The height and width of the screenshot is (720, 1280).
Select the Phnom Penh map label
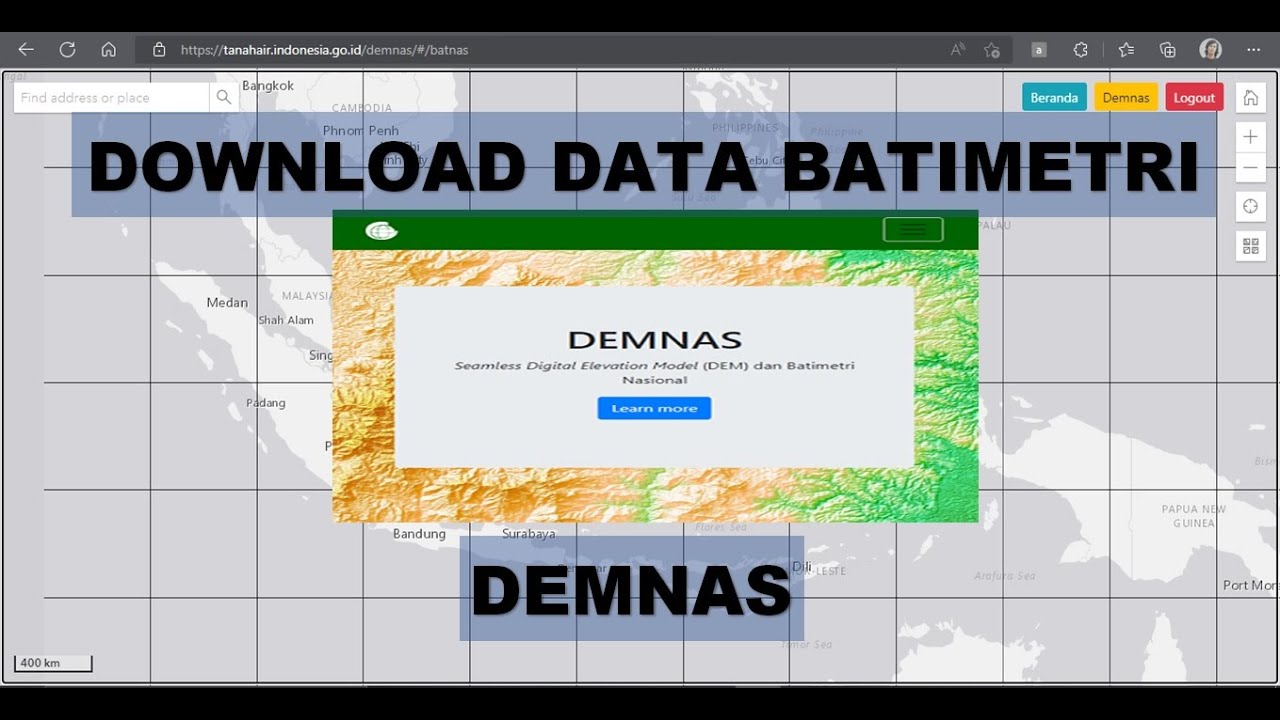(x=361, y=130)
